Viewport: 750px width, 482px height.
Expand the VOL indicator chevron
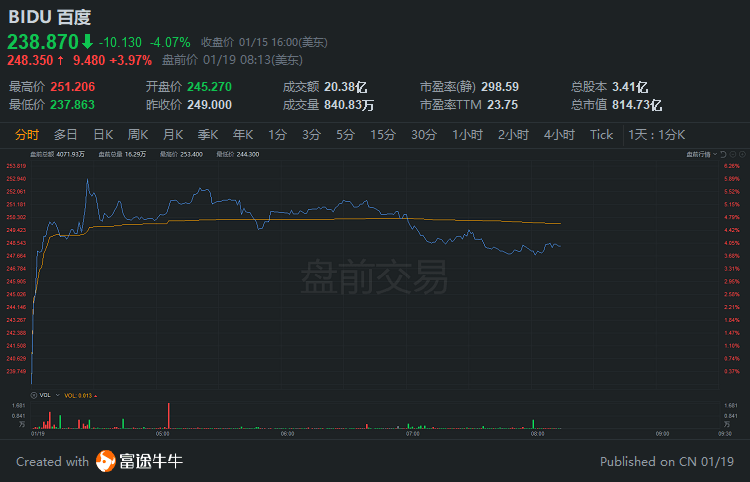(x=57, y=395)
